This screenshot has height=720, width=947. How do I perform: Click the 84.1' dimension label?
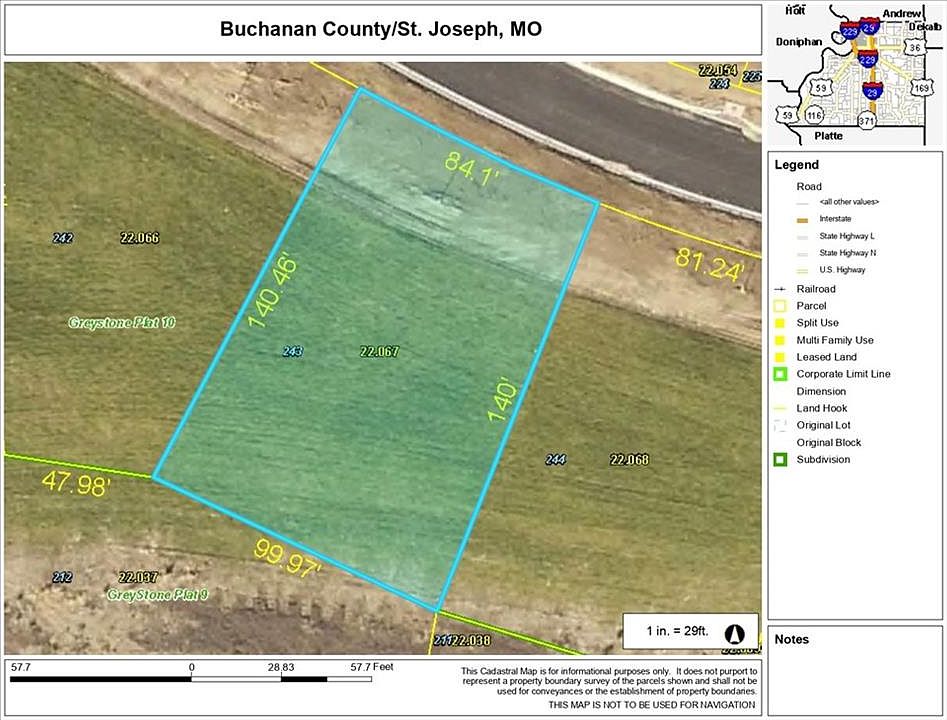click(472, 170)
